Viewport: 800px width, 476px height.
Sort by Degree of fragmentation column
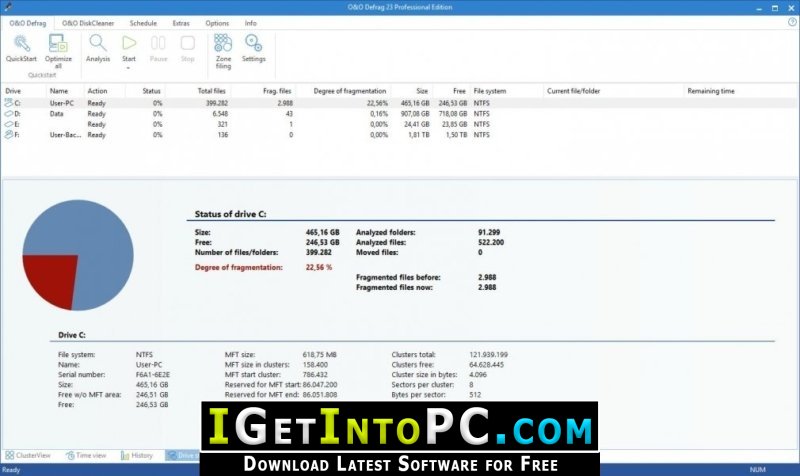click(349, 91)
